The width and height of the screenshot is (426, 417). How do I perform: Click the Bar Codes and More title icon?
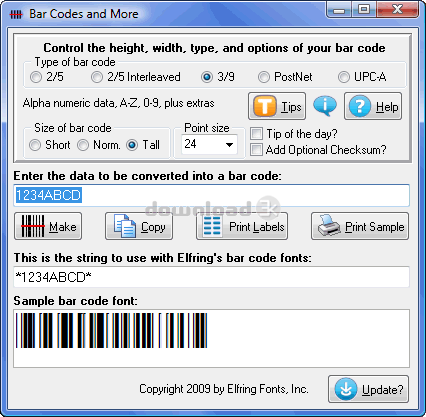(16, 14)
